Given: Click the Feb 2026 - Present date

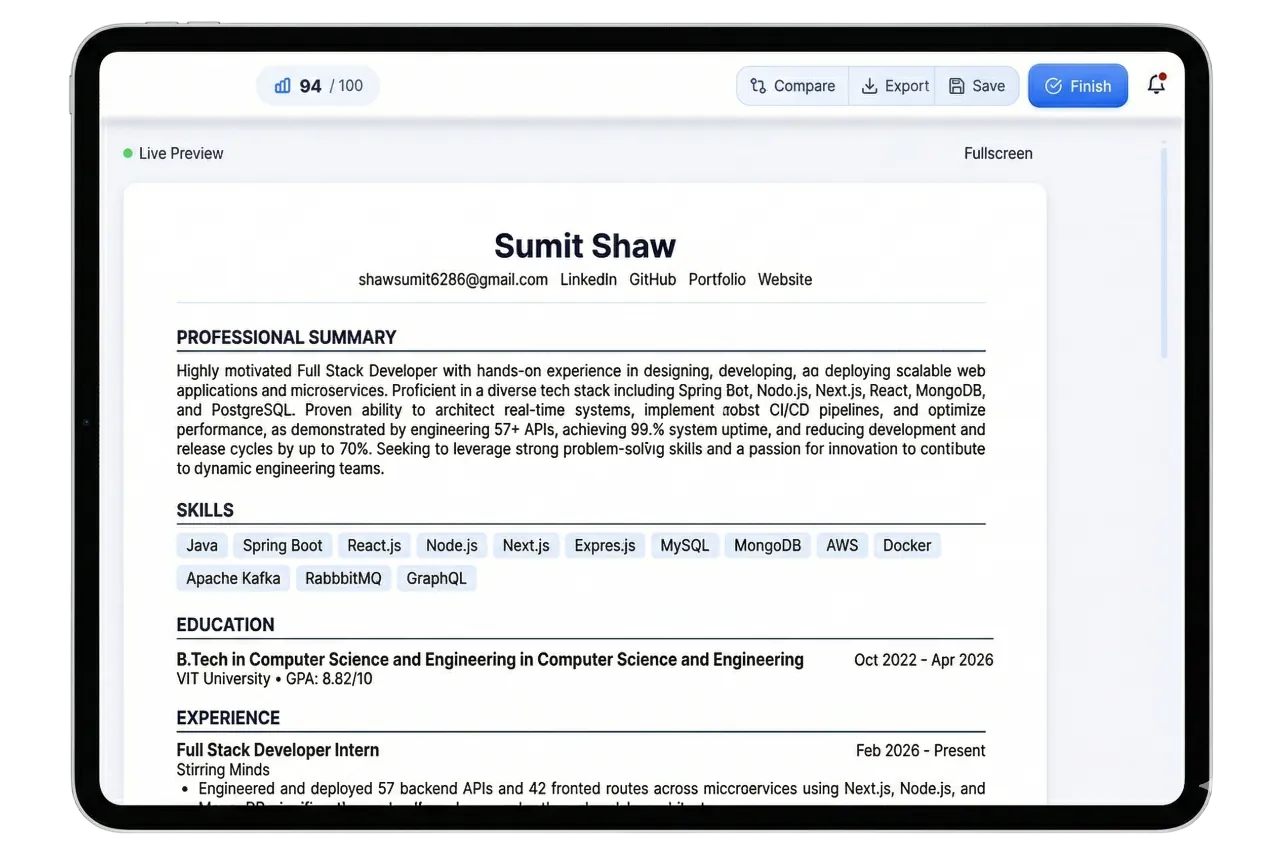Looking at the screenshot, I should [x=921, y=751].
